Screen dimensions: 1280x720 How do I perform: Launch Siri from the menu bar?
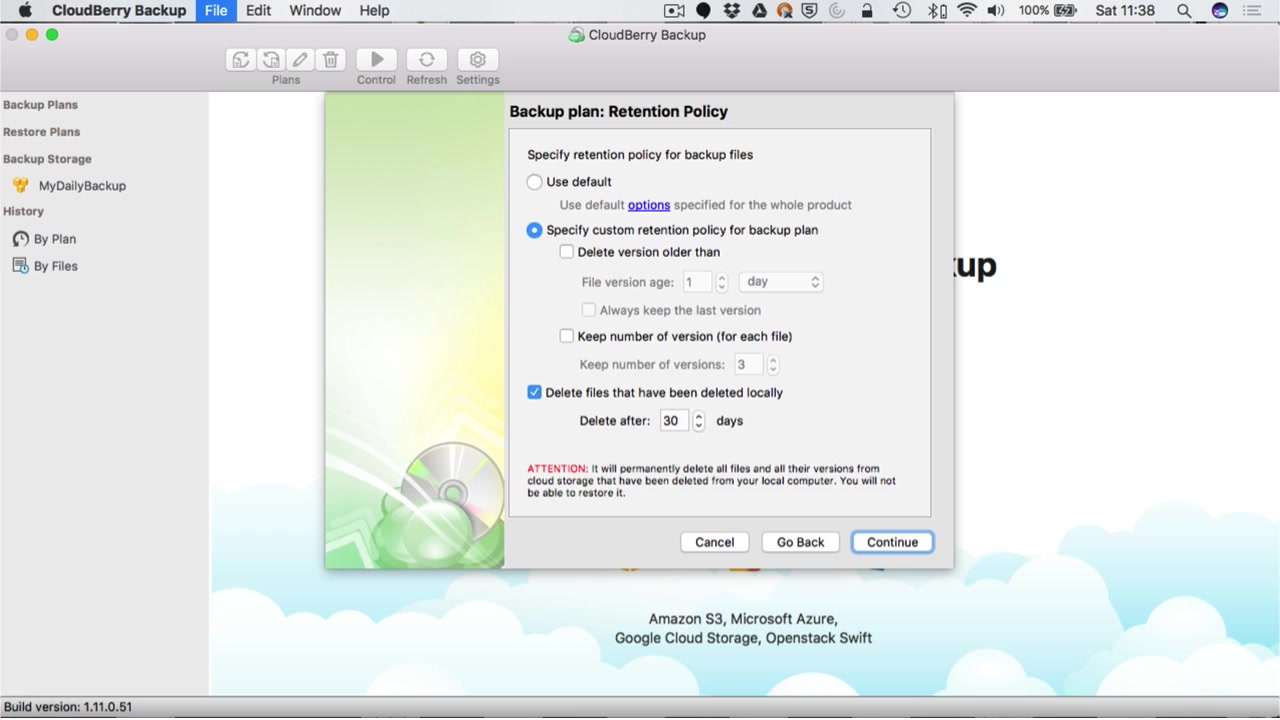(x=1219, y=11)
